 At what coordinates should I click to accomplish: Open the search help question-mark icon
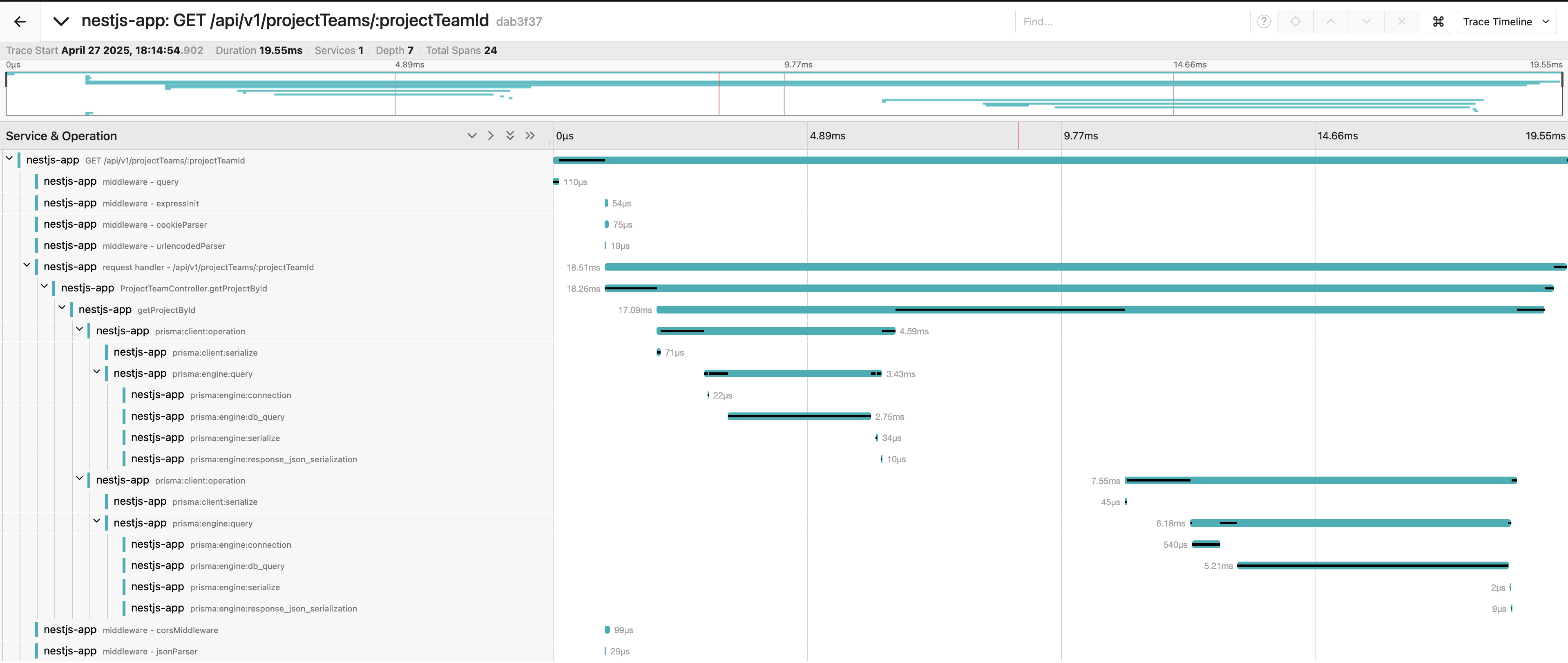click(x=1264, y=22)
